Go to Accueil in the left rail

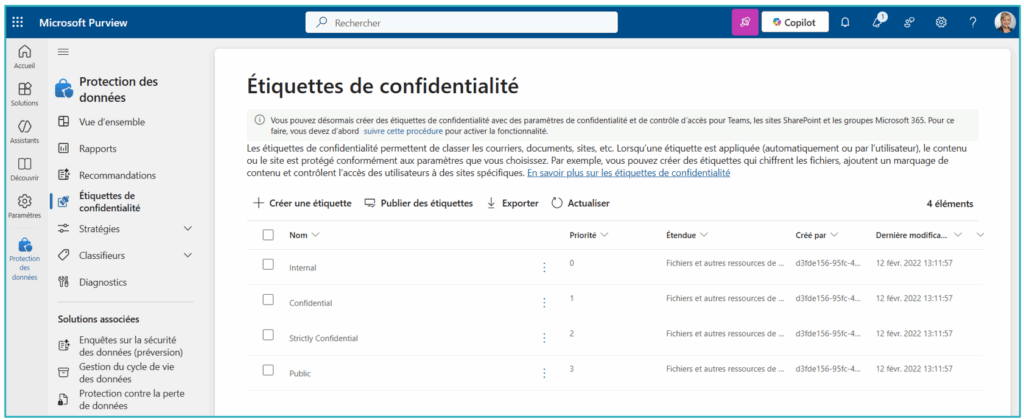24,56
